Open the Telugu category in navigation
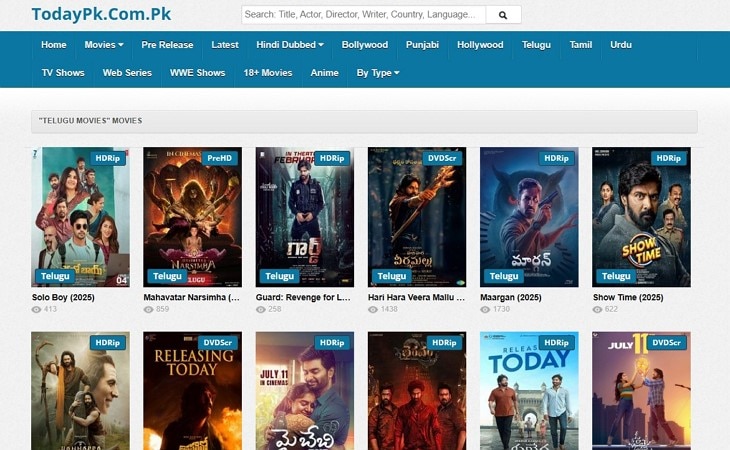 (x=536, y=45)
